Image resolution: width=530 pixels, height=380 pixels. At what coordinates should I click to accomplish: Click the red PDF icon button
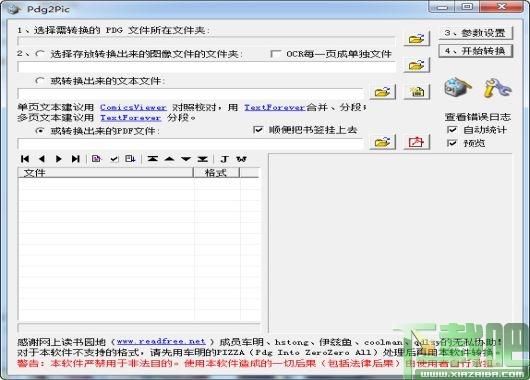(x=417, y=142)
